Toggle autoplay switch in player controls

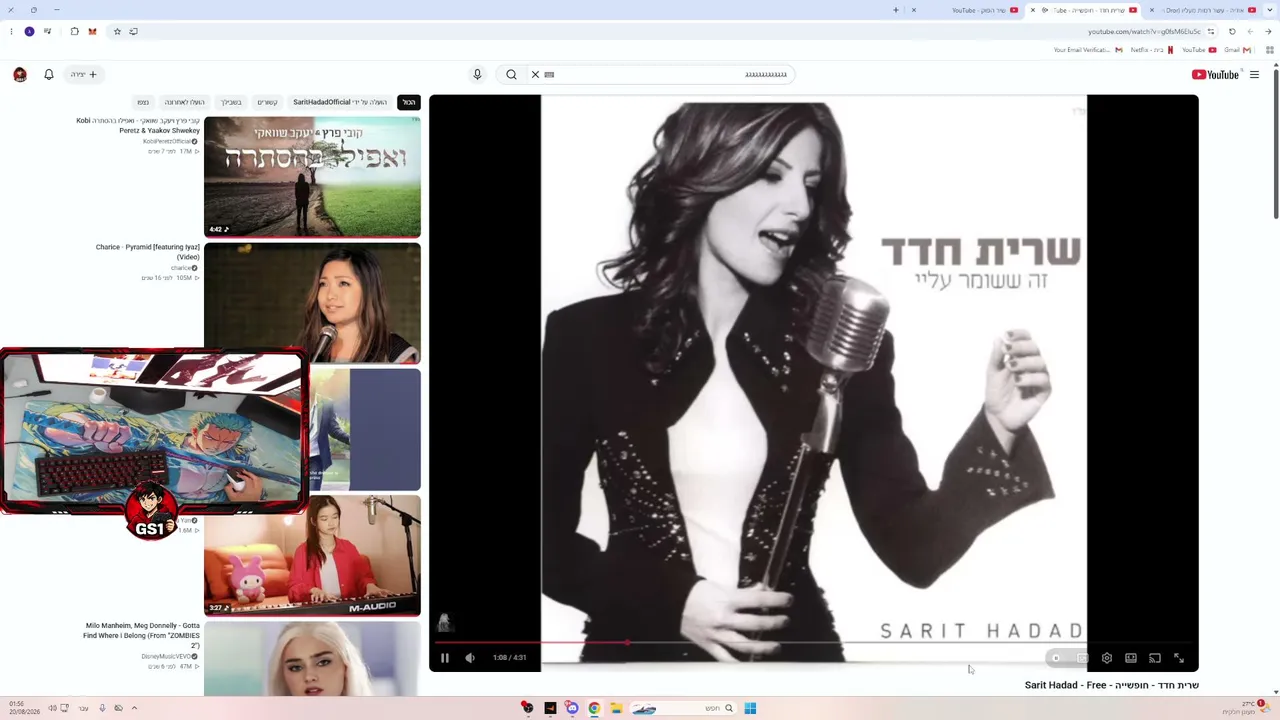1056,658
